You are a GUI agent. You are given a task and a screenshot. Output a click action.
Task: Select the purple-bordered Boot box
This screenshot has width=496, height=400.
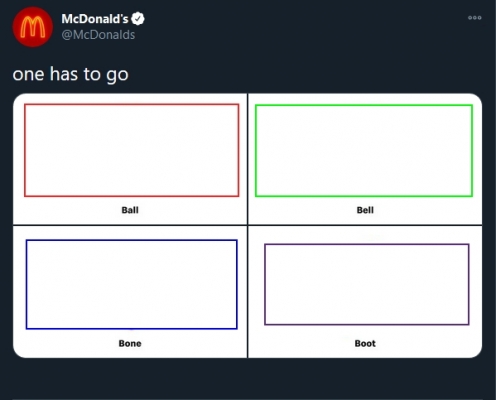point(367,284)
